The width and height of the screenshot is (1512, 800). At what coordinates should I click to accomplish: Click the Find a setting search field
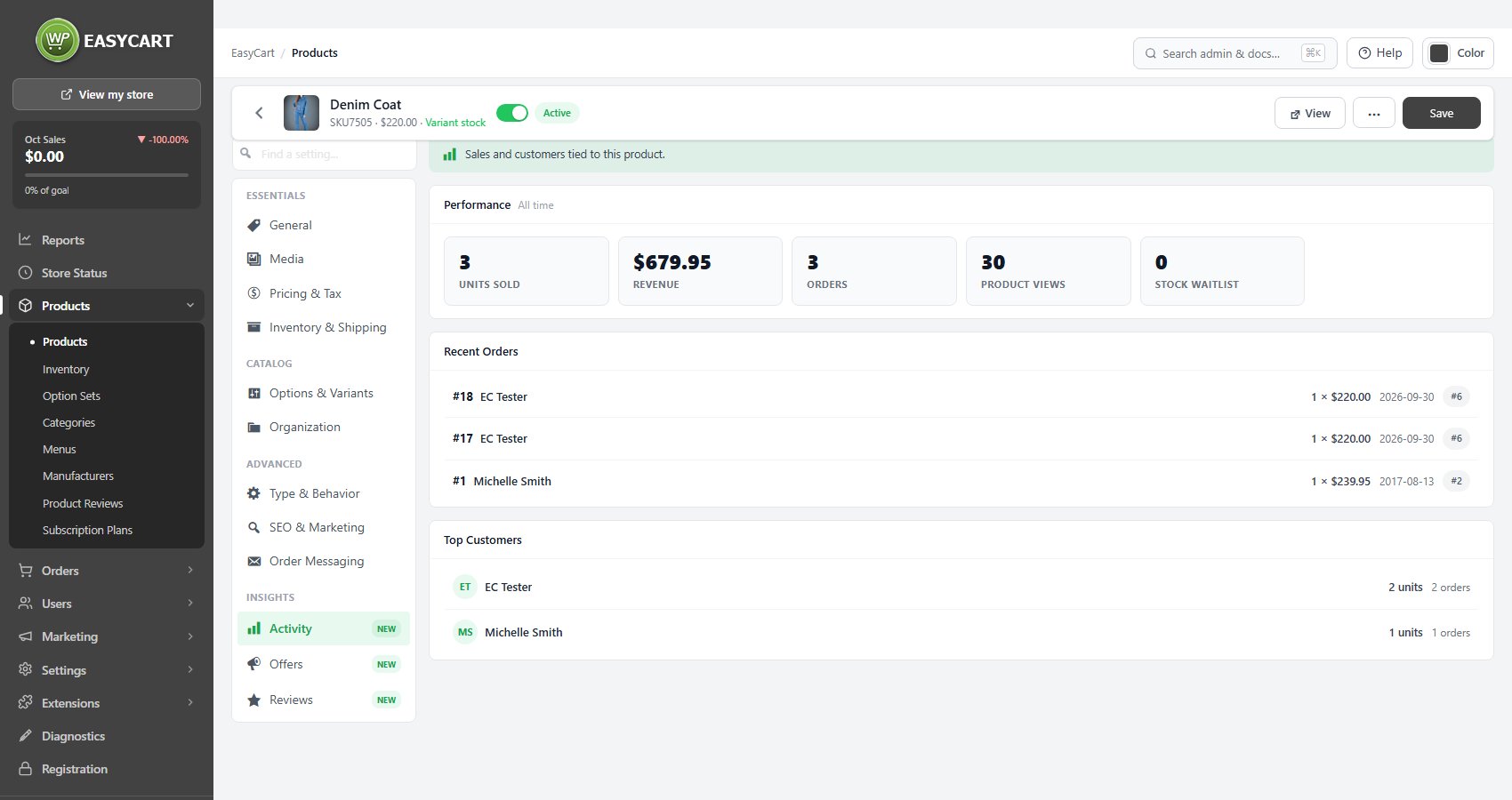[325, 154]
